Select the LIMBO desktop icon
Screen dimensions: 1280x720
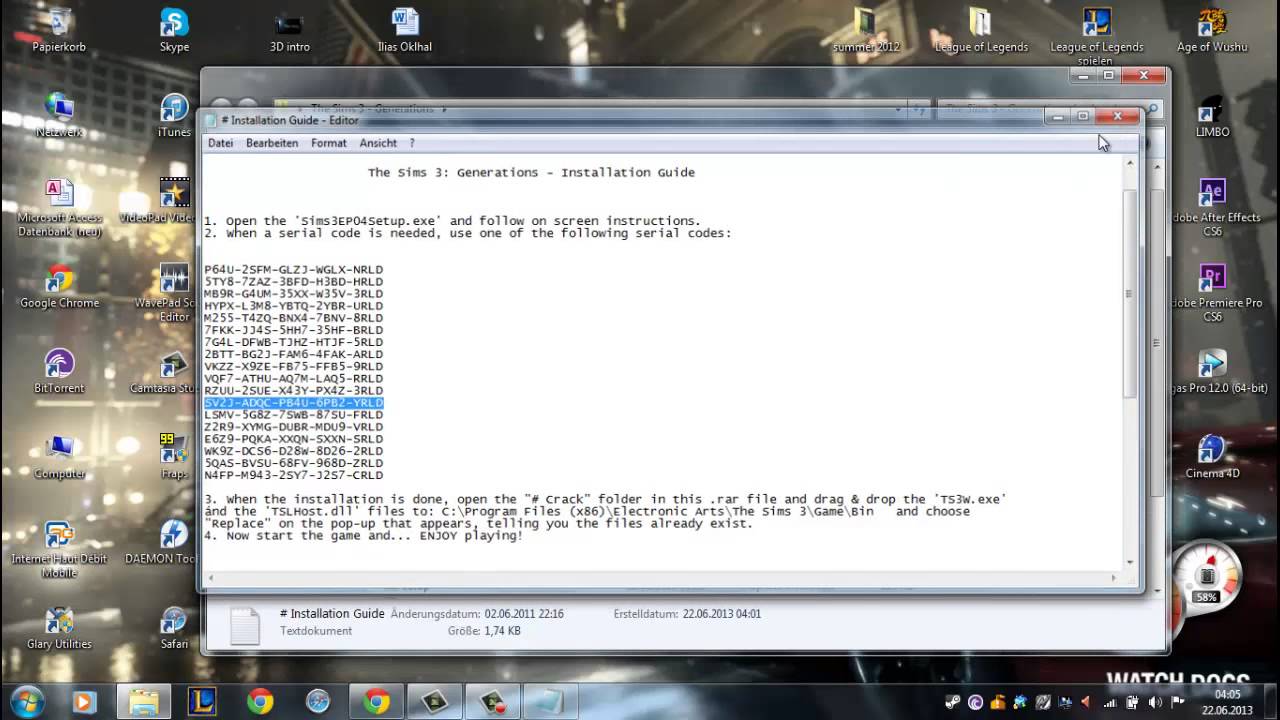[1212, 115]
